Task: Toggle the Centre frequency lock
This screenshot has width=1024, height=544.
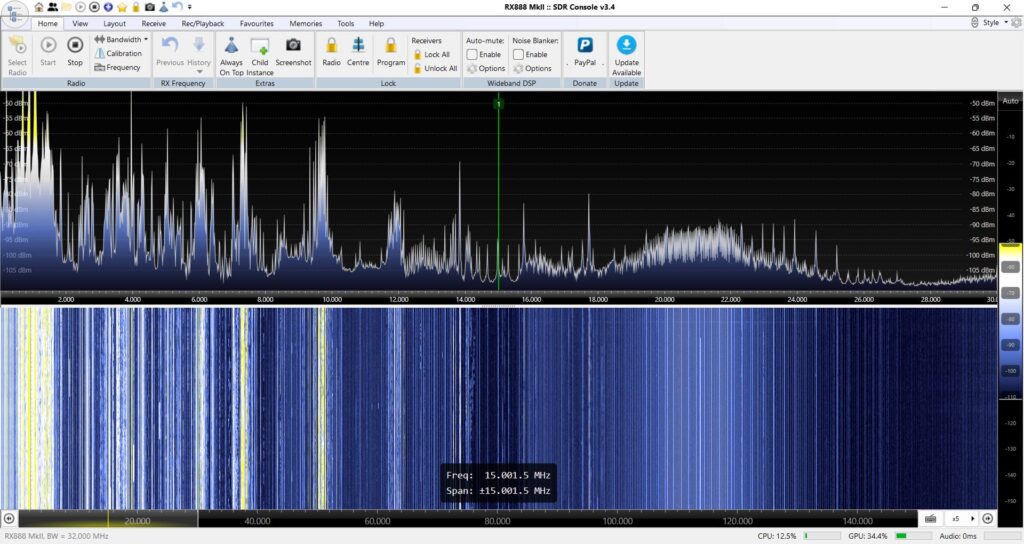Action: tap(358, 52)
